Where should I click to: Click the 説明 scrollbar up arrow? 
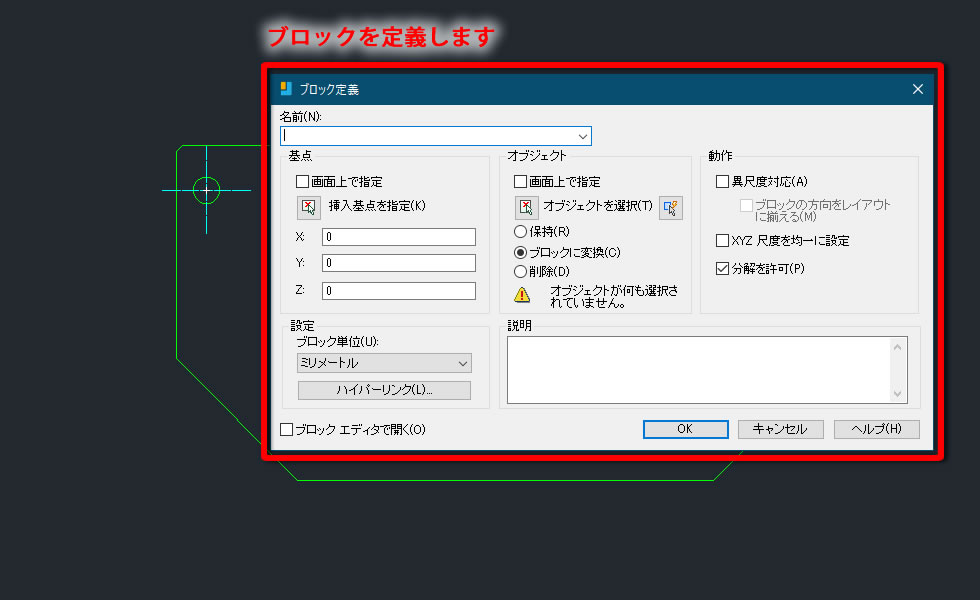898,347
